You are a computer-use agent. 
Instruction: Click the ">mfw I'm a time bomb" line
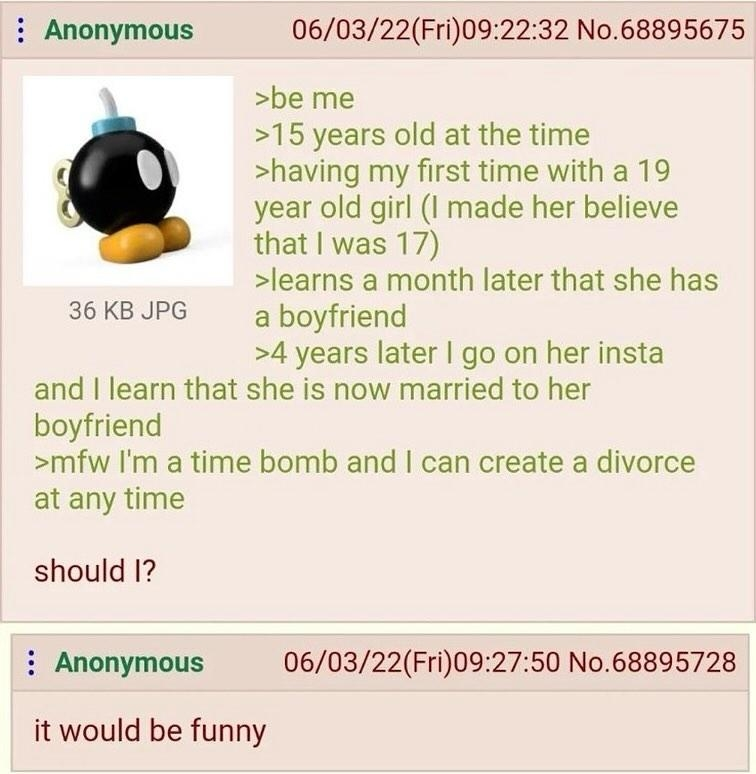(x=365, y=463)
